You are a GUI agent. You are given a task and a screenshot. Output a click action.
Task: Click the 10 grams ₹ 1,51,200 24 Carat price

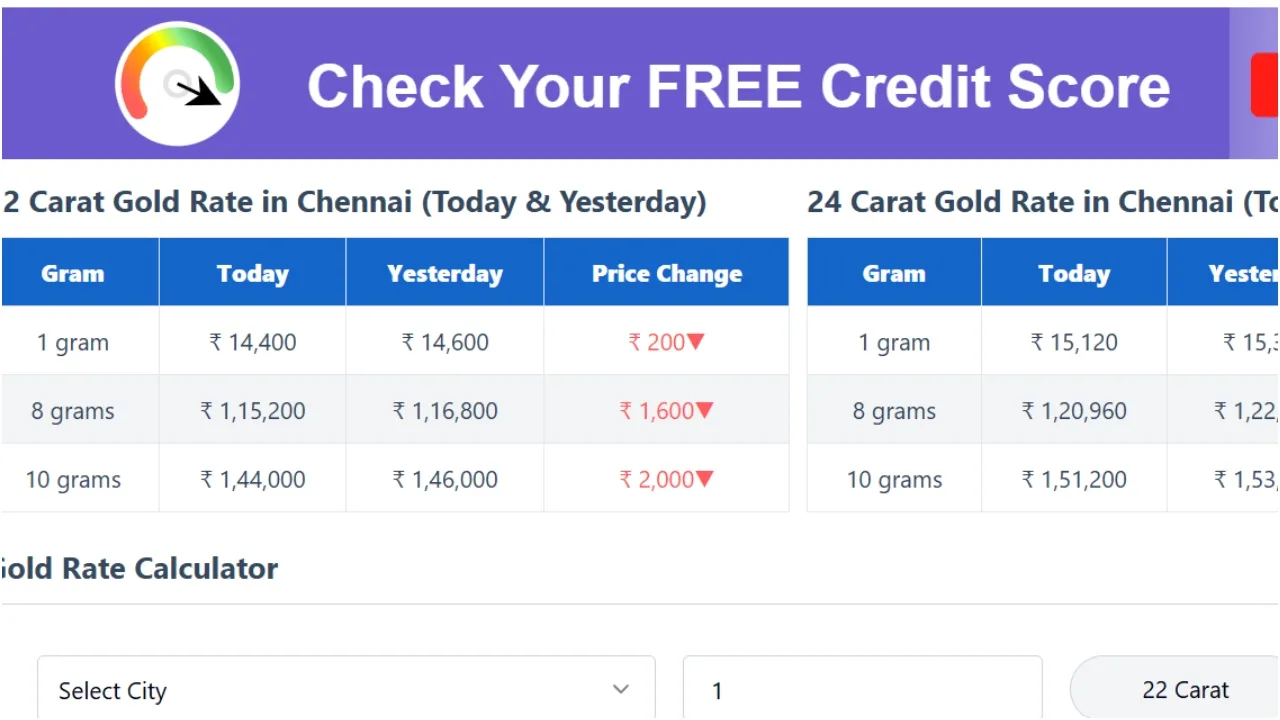1073,480
